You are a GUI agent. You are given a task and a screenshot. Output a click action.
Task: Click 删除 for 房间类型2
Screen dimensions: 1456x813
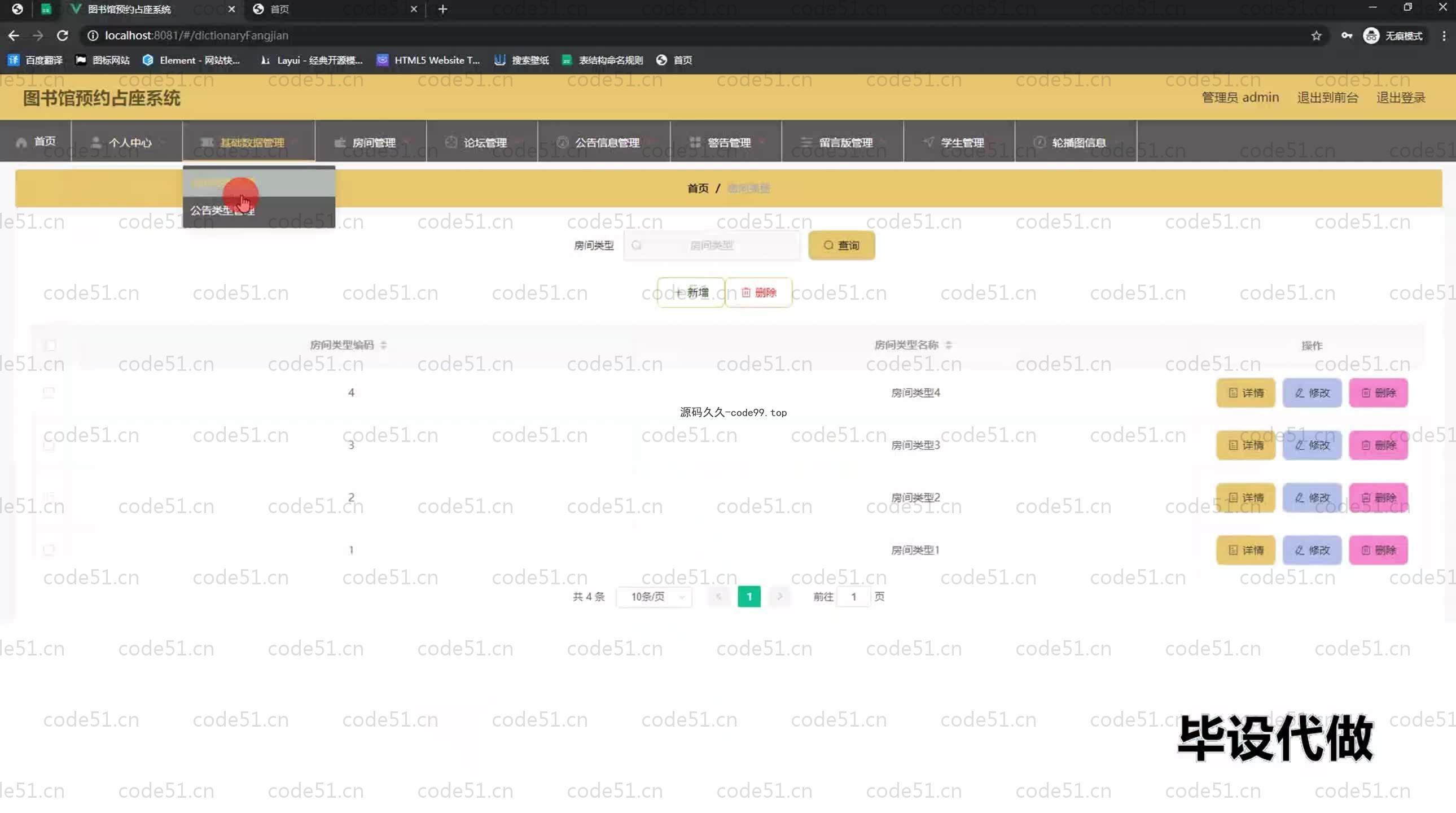point(1378,498)
